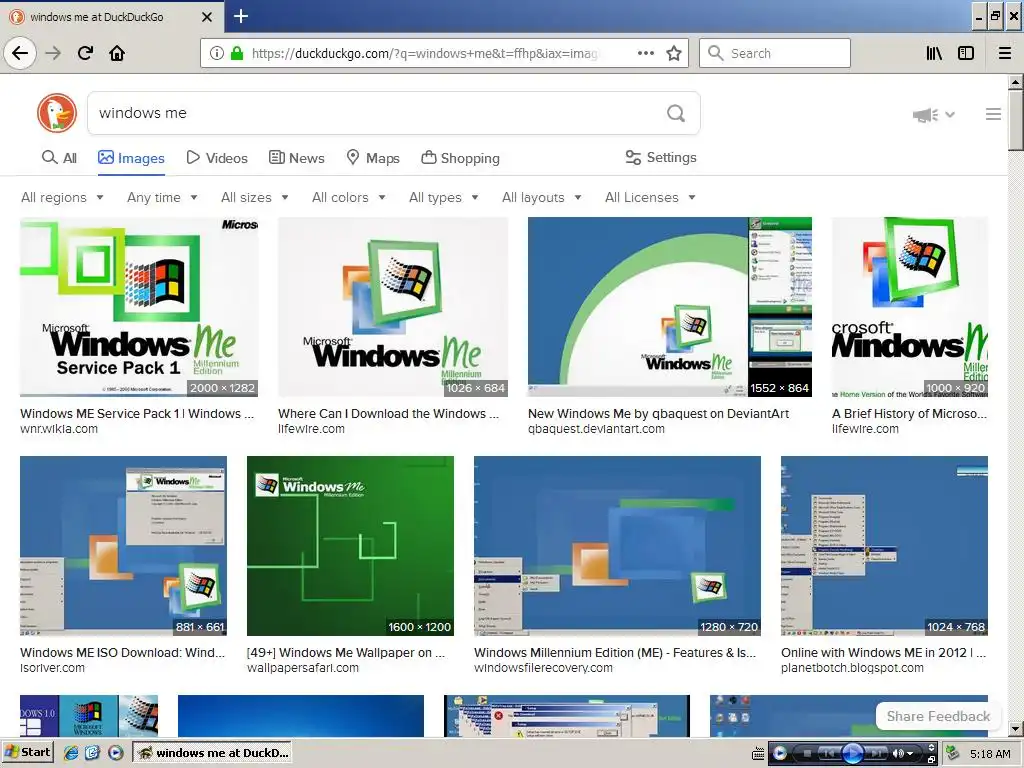Viewport: 1024px width, 768px height.
Task: Bookmark this page with the star icon
Action: coord(674,53)
